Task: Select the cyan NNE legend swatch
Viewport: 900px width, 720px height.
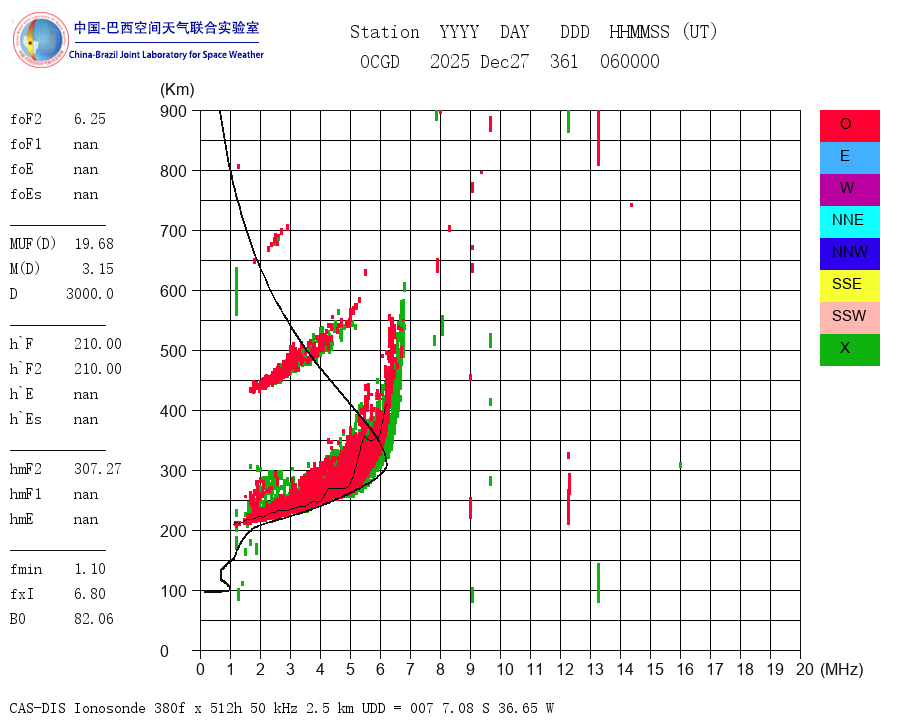Action: click(849, 222)
